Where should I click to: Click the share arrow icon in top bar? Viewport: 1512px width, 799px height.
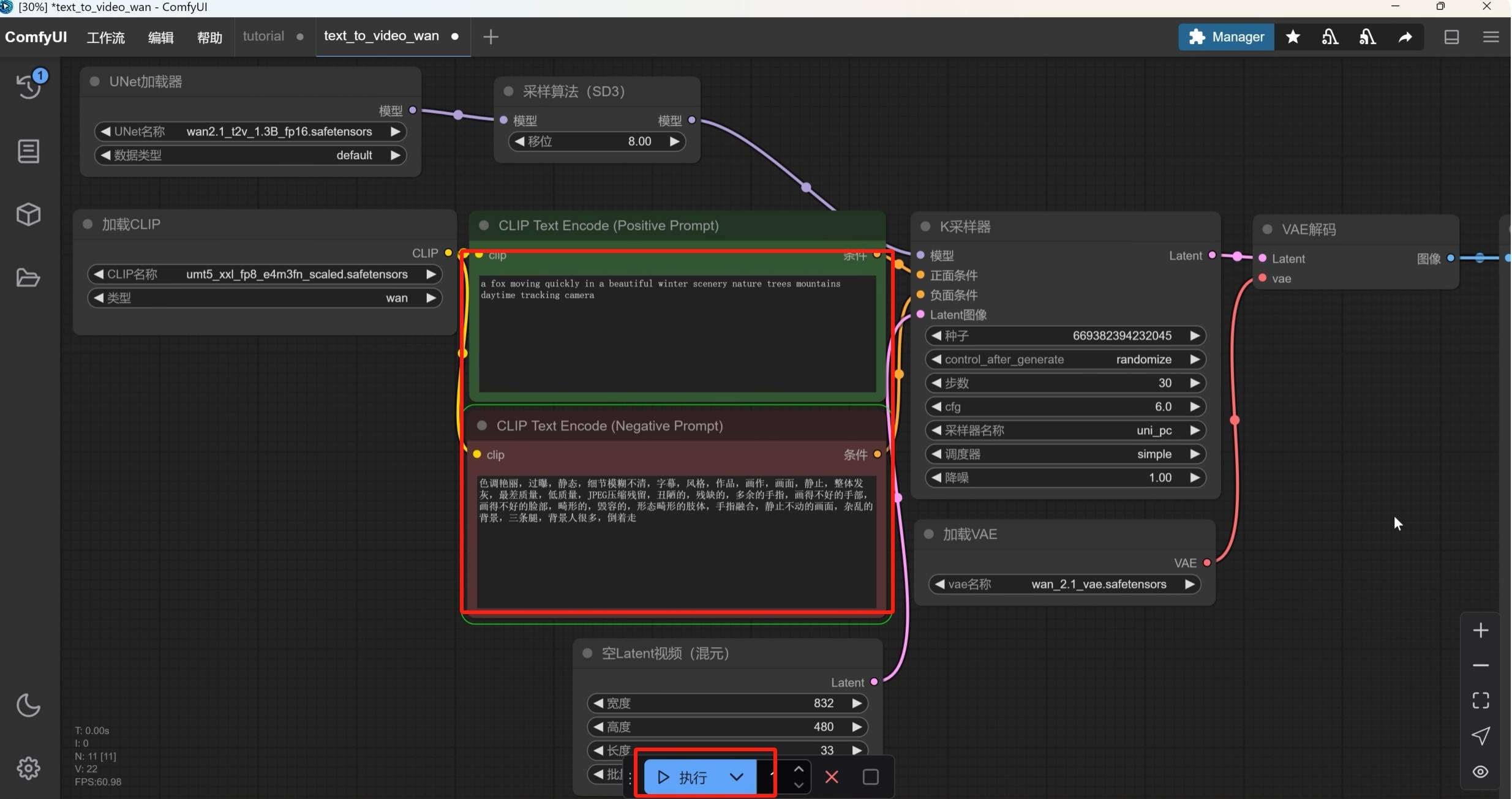1405,37
